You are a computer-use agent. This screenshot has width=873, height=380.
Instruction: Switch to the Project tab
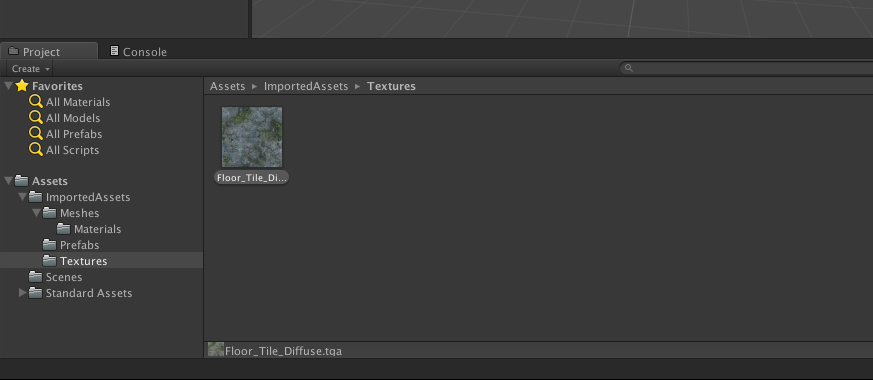tap(48, 51)
